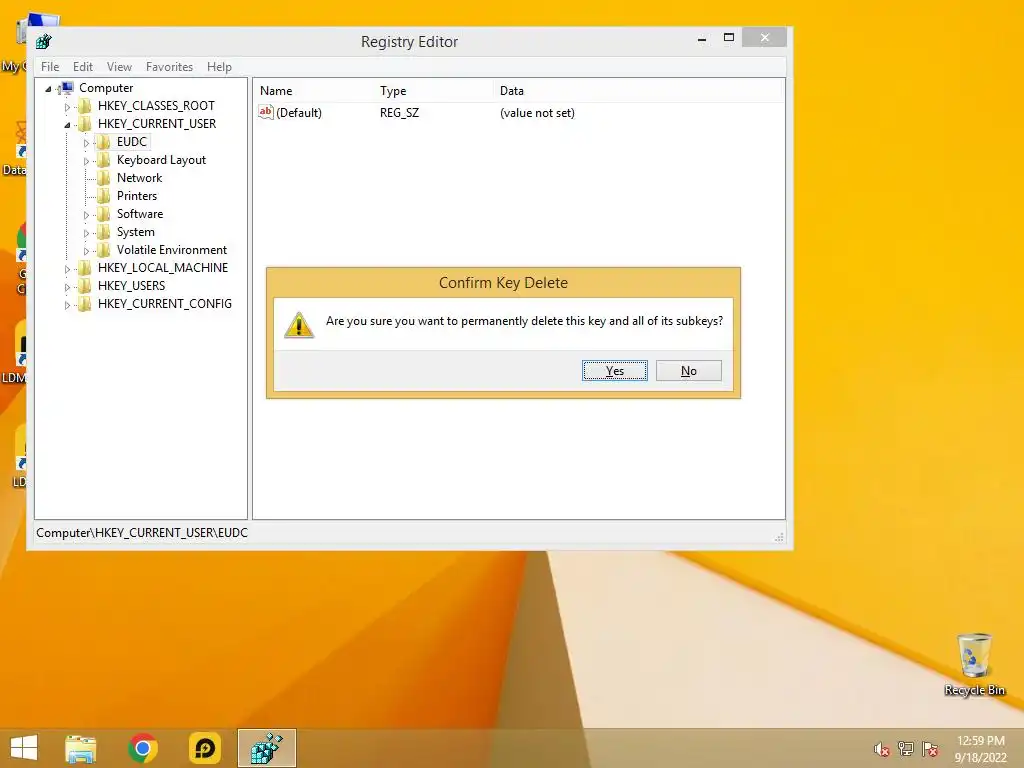The width and height of the screenshot is (1024, 768).
Task: Expand the Software key arrow
Action: [86, 215]
